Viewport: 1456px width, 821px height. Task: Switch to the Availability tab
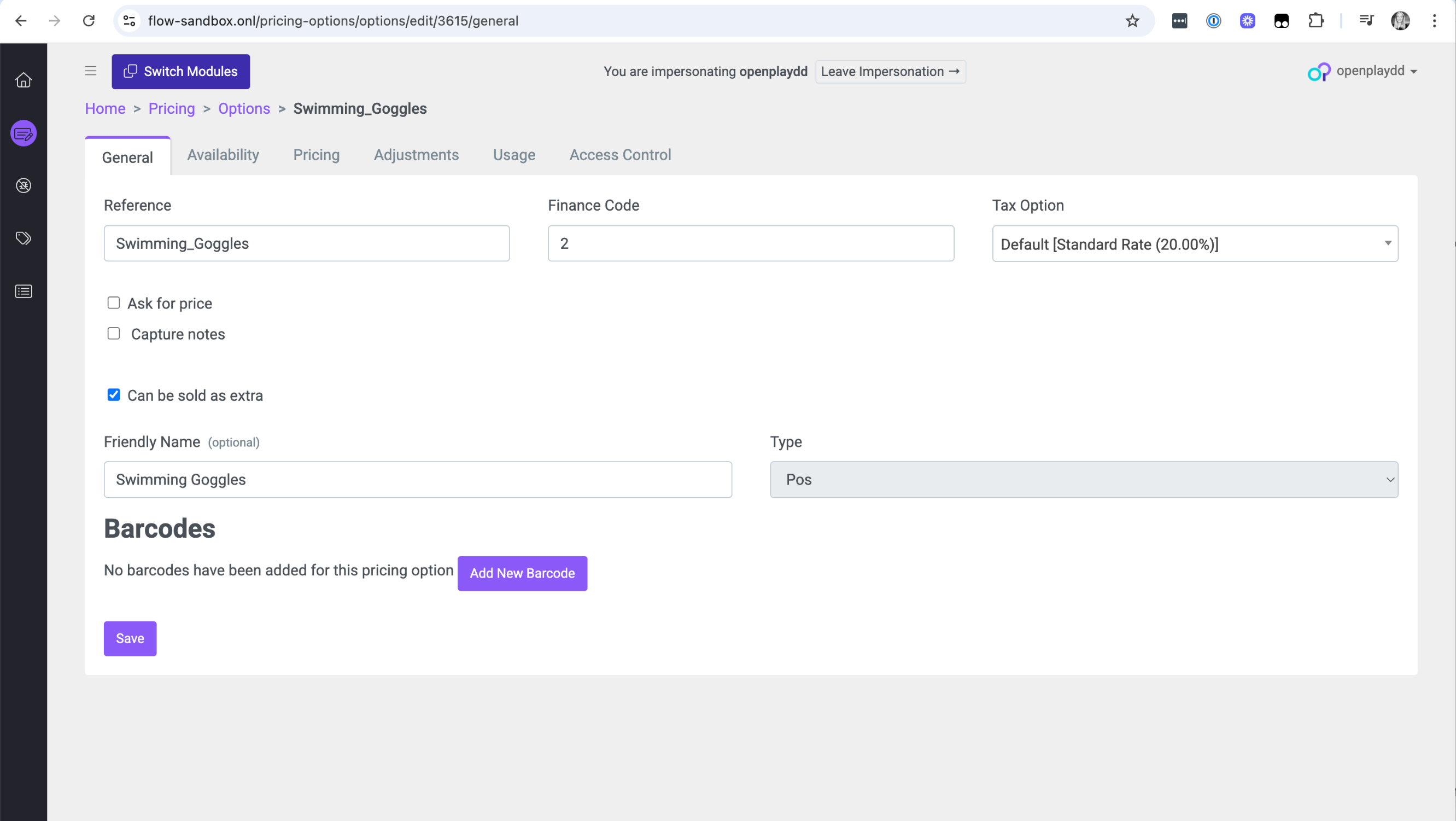point(223,155)
